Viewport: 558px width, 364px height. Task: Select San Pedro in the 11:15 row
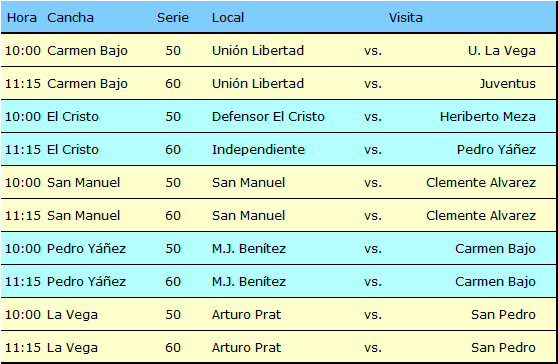point(503,348)
